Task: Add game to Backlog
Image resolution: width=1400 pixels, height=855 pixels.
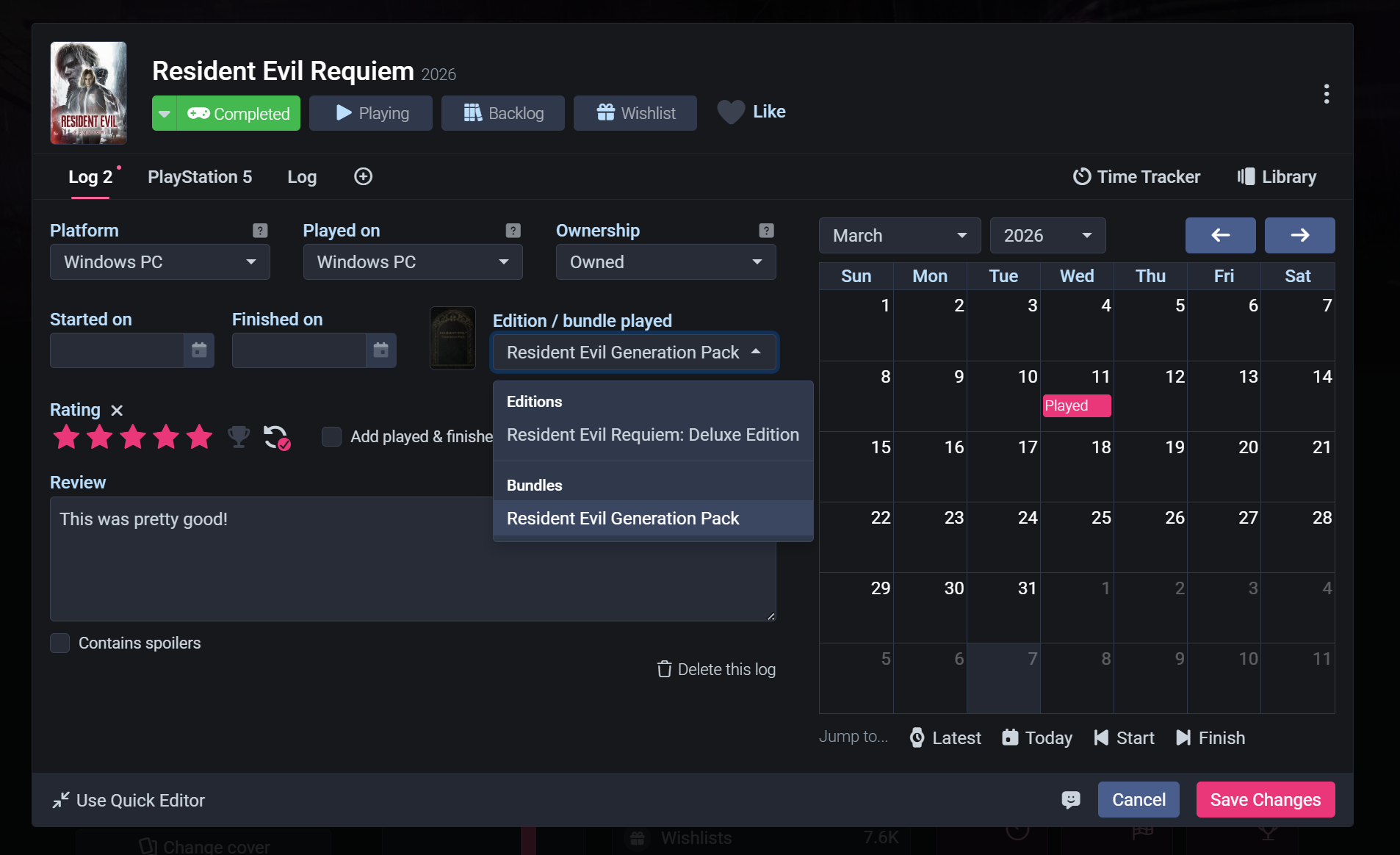Action: click(x=503, y=113)
